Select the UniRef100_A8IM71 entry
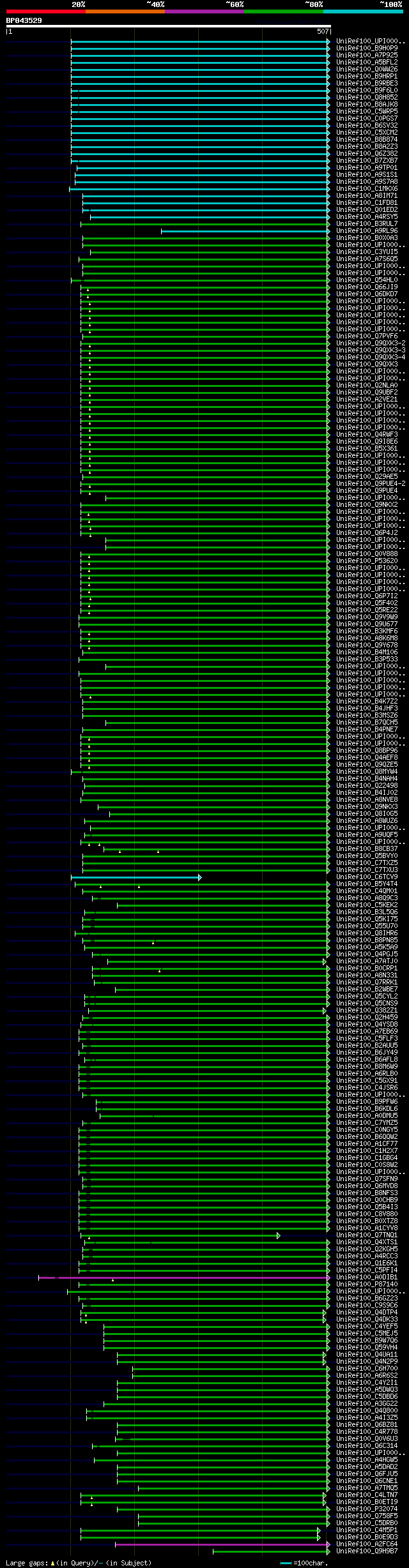This screenshot has height=1568, width=409. tap(367, 195)
